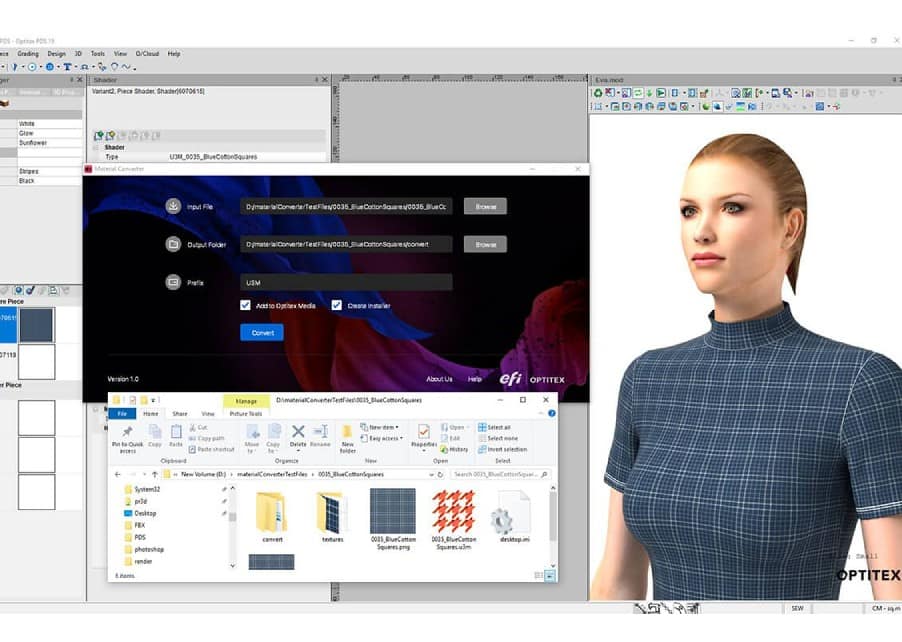Click Pin to Quick access icon
The image size is (902, 642).
pyautogui.click(x=128, y=435)
